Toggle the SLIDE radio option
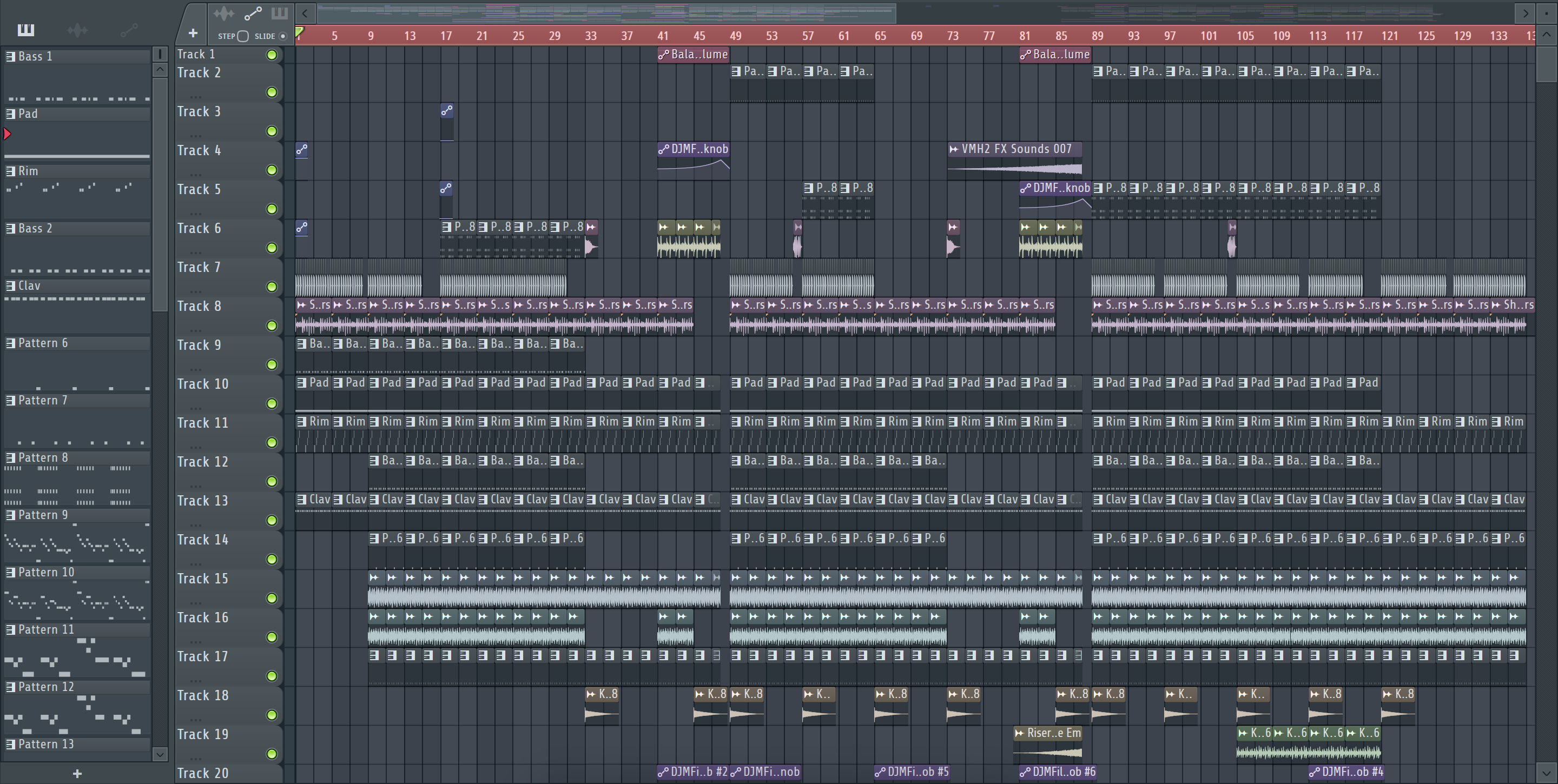Viewport: 1558px width, 784px height. tap(282, 36)
